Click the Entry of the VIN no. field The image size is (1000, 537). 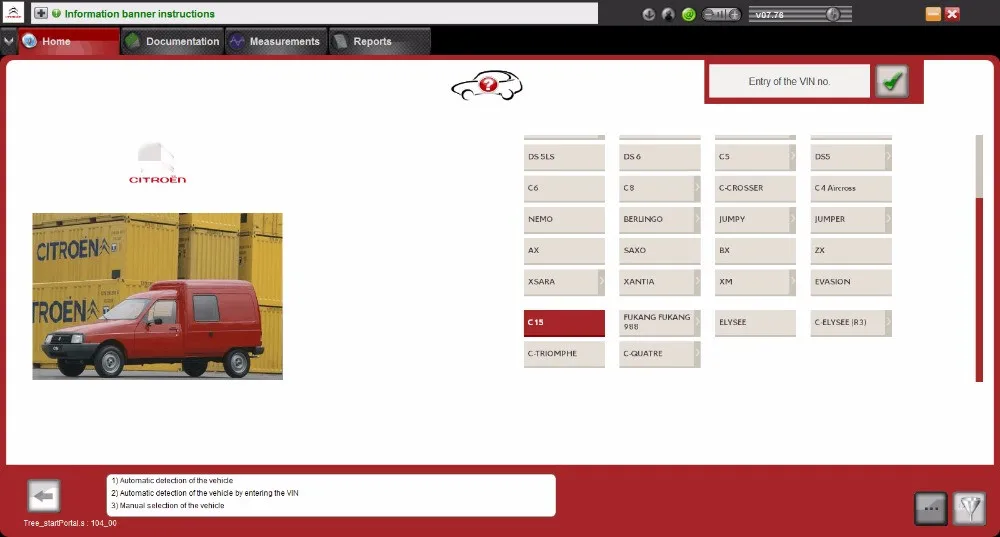789,82
